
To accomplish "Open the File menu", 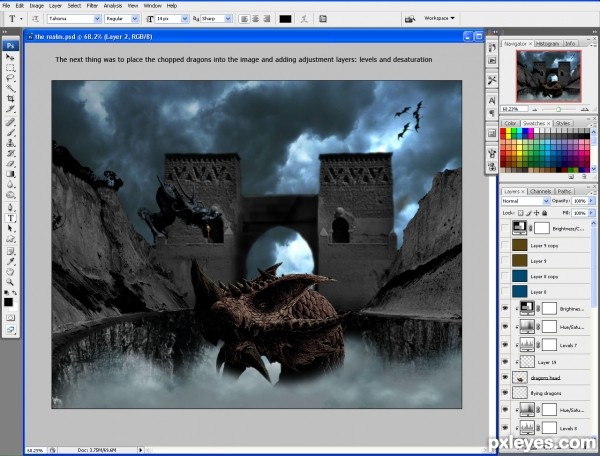I will 6,6.
